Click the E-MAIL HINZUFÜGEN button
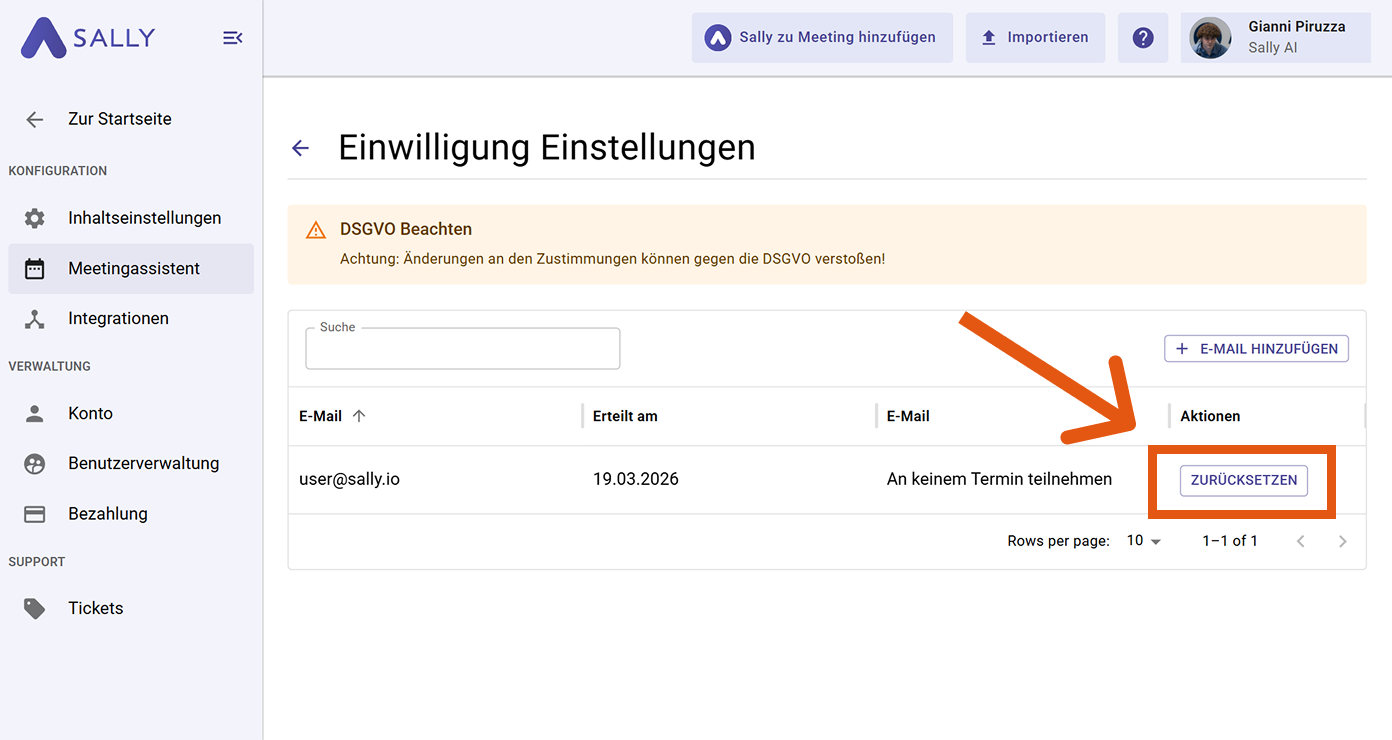The image size is (1392, 740). click(1256, 349)
